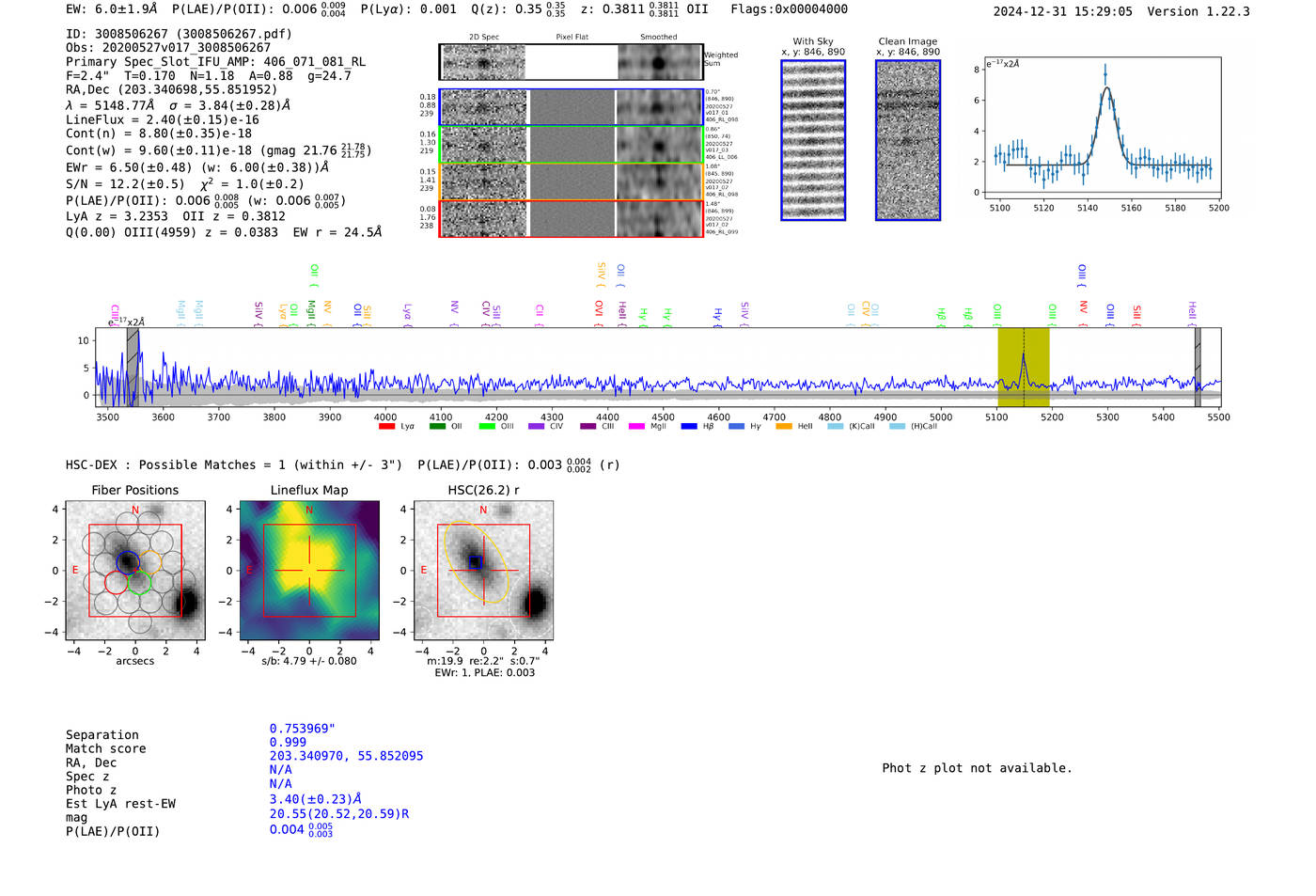Click the red Lyα legend swatch
Image resolution: width=1316 pixels, height=896 pixels.
[x=386, y=427]
